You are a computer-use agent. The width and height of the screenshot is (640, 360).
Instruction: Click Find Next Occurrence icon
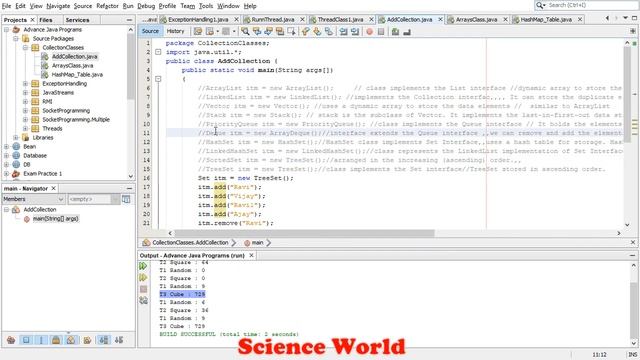tap(268, 31)
